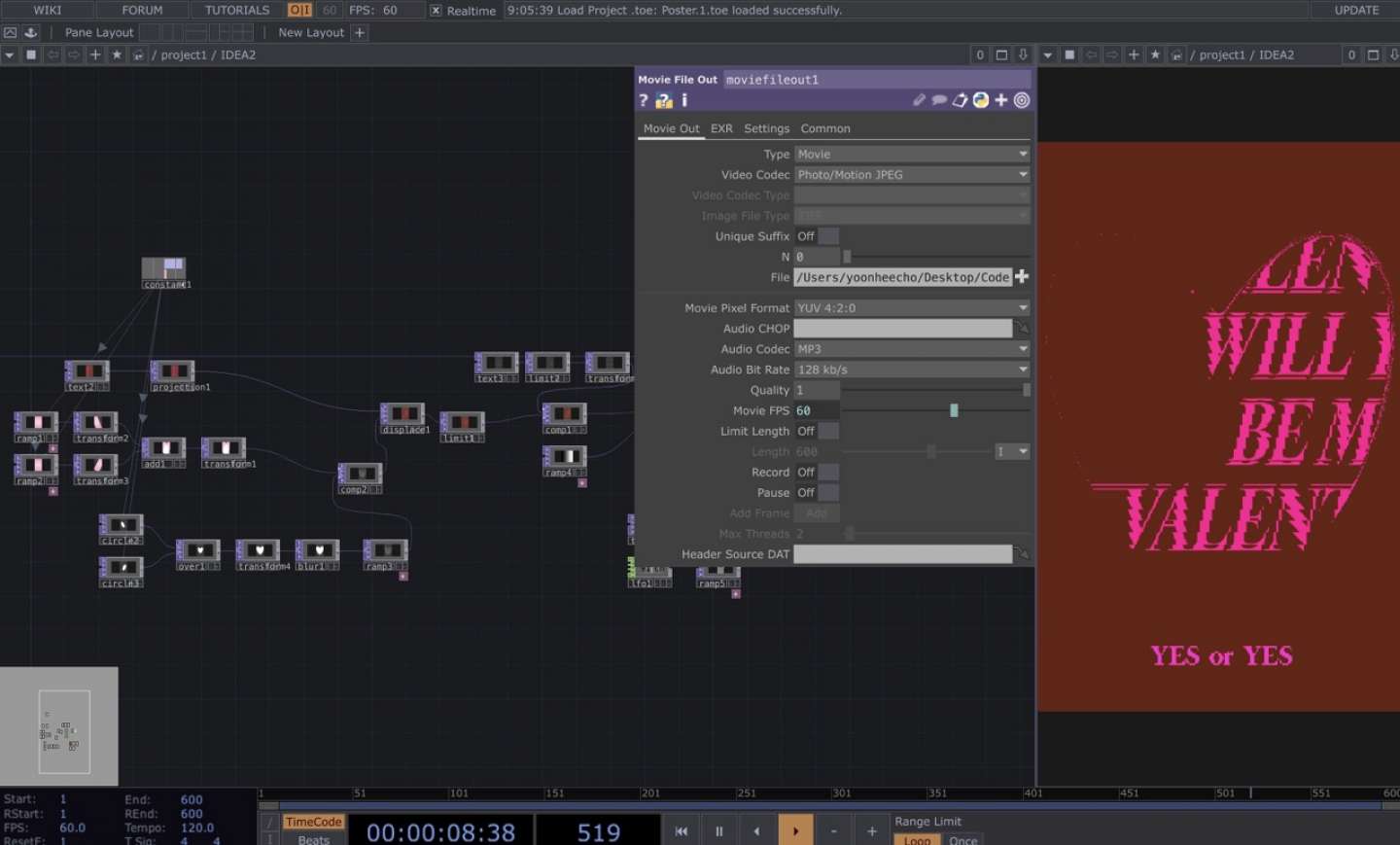Switch range limit to Once
The height and width of the screenshot is (845, 1400).
click(963, 840)
